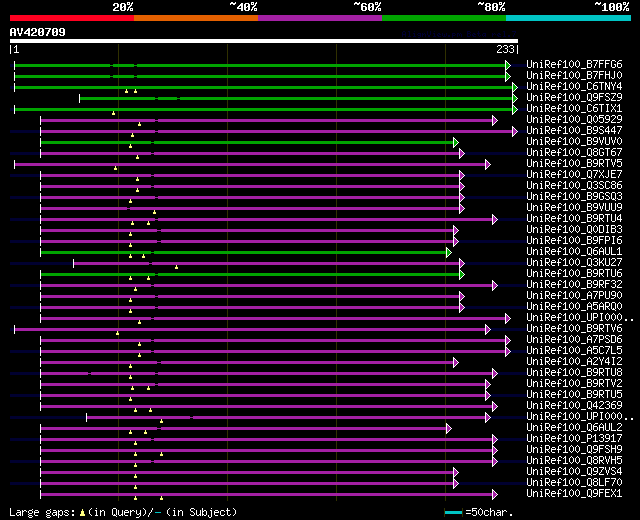Select the UniRef100_Q8RVH5 label
Image resolution: width=640 pixels, height=520 pixels.
(574, 461)
